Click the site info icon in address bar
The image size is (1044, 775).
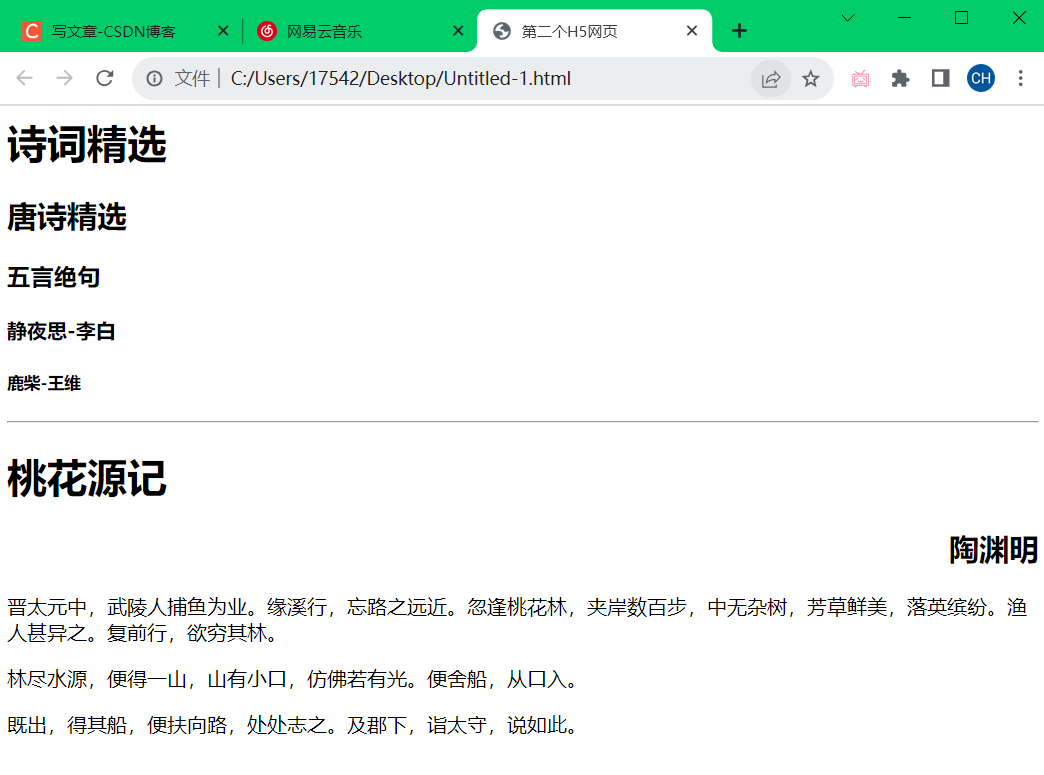154,78
